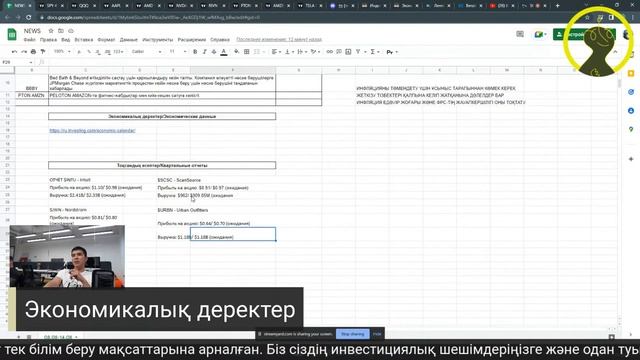This screenshot has width=640, height=360.
Task: Open the fill color picker
Action: coord(236,52)
